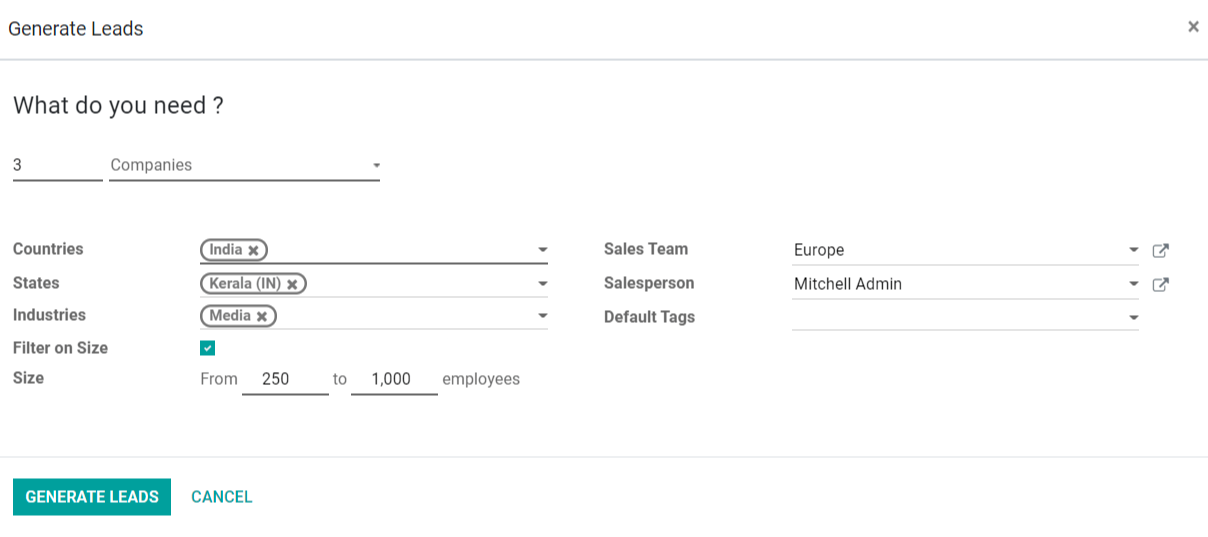Expand the Industries dropdown arrow
The width and height of the screenshot is (1208, 537).
click(x=542, y=316)
